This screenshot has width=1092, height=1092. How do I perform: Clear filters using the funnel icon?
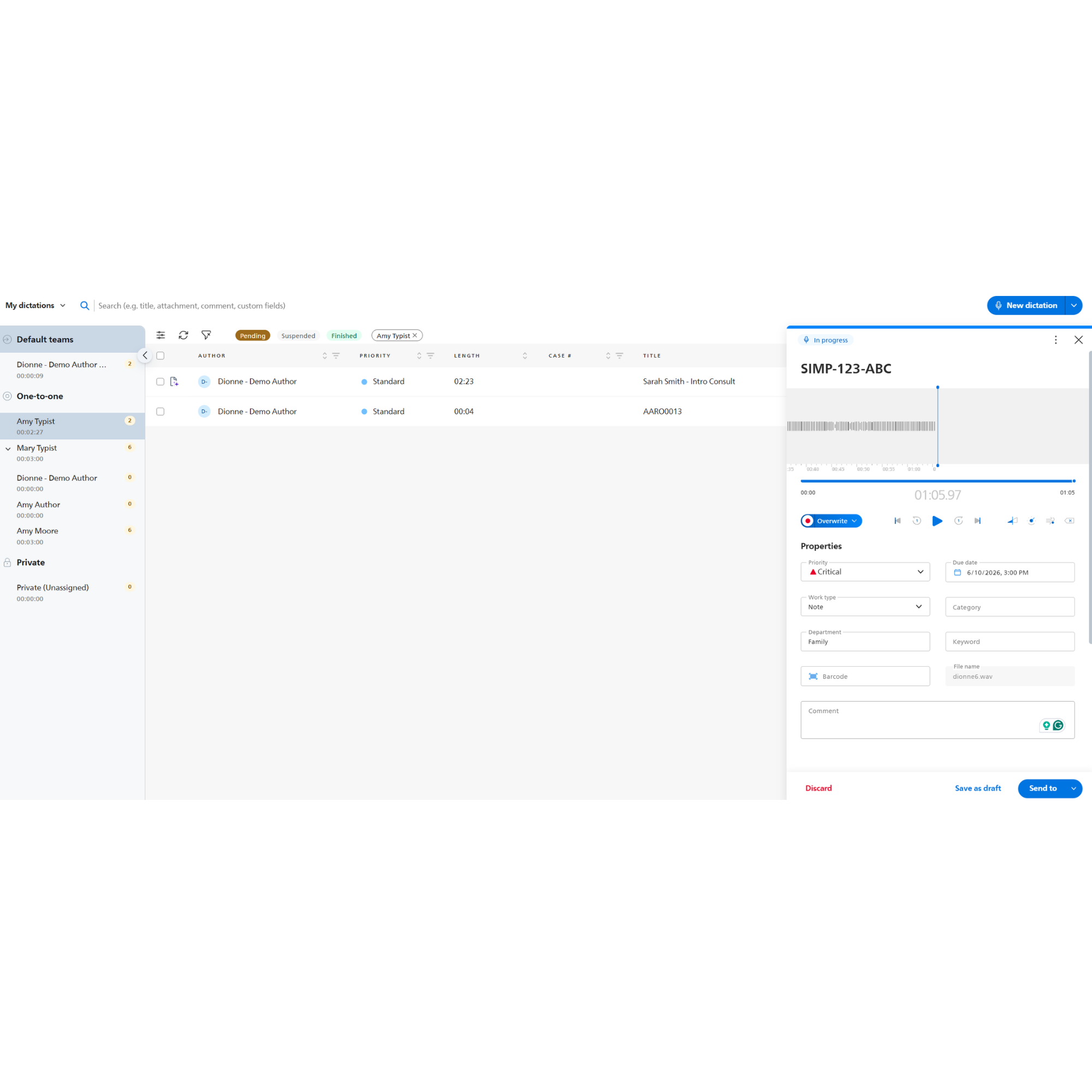tap(206, 335)
